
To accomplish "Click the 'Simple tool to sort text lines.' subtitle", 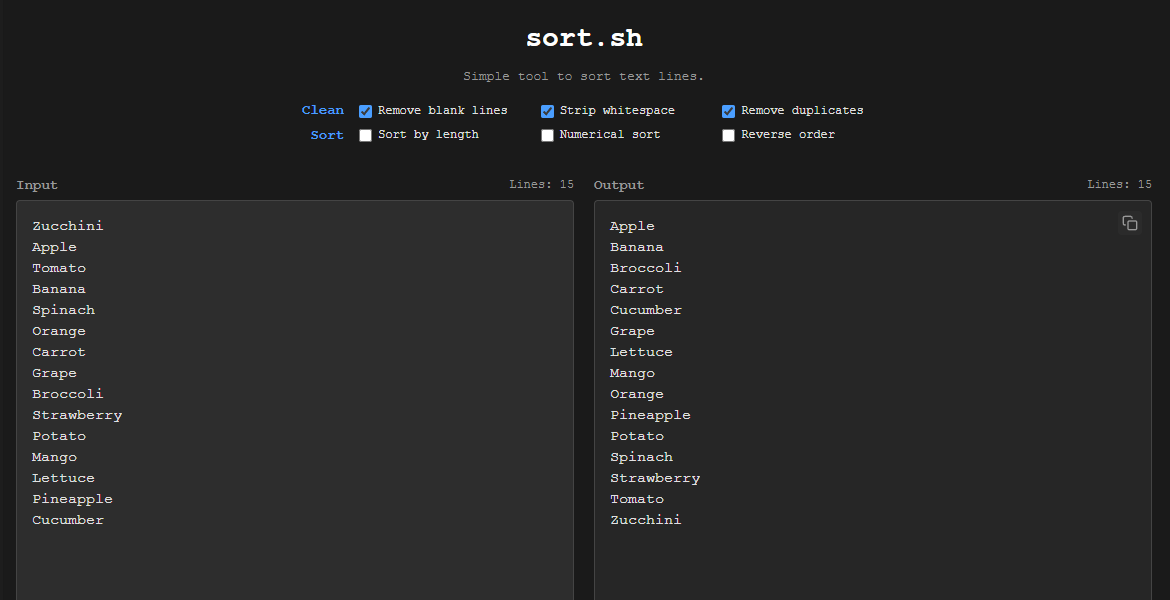I will tap(584, 76).
